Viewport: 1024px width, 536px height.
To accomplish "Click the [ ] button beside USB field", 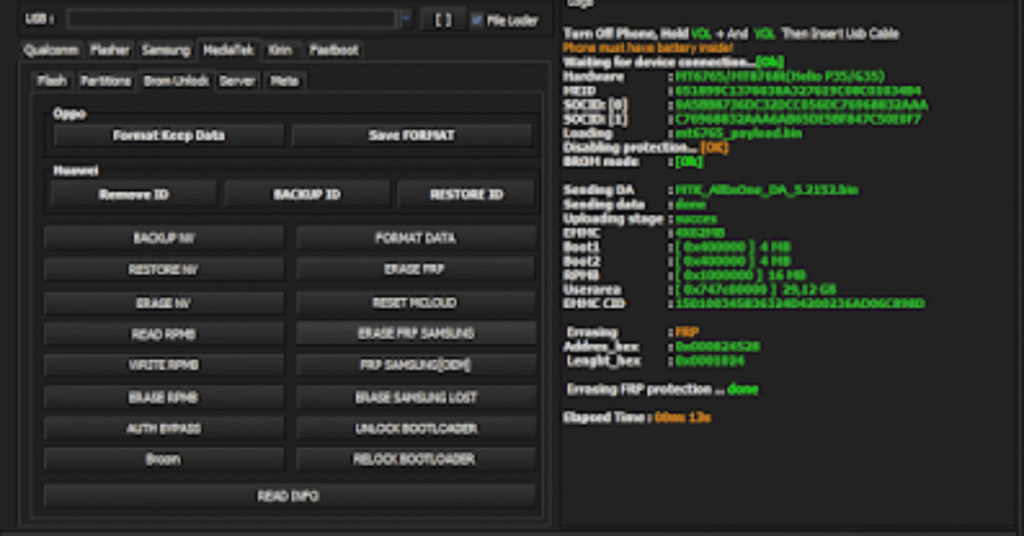I will tap(443, 20).
